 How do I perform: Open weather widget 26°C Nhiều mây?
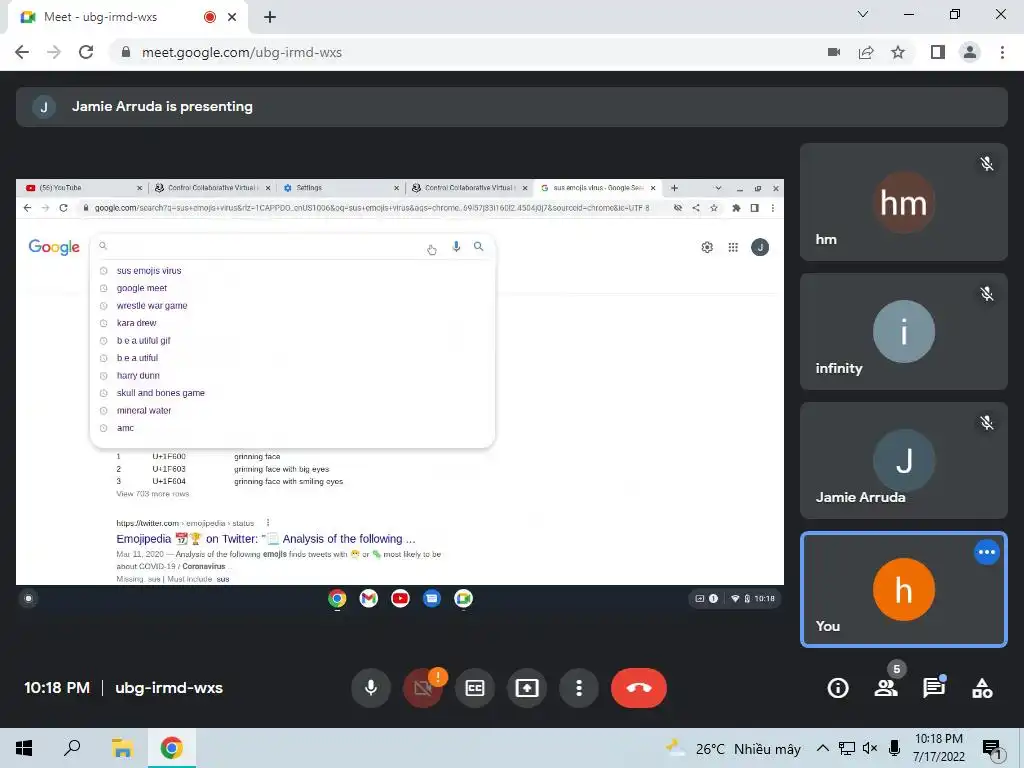(733, 748)
